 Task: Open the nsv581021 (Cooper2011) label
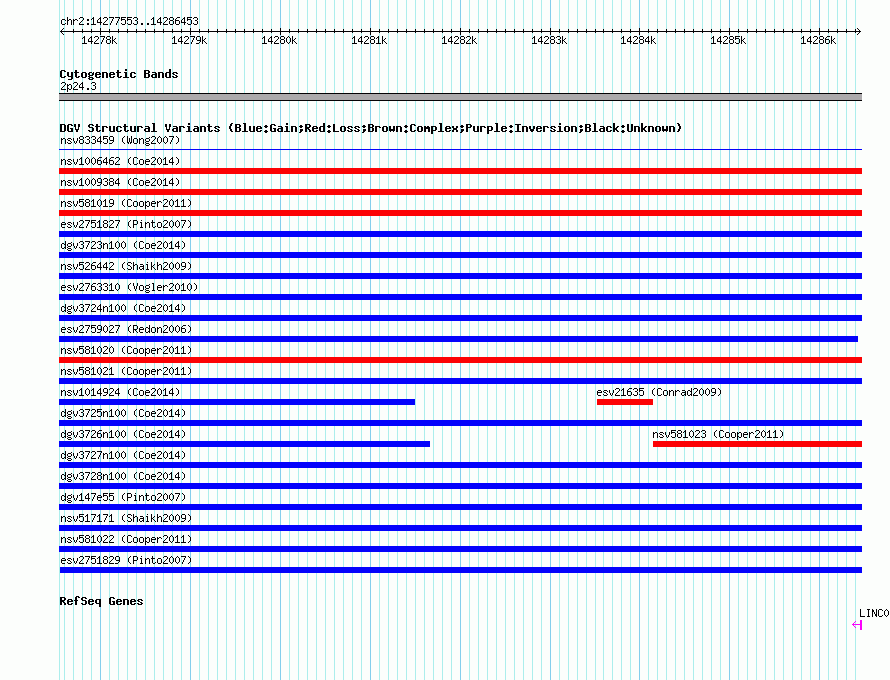click(x=126, y=371)
